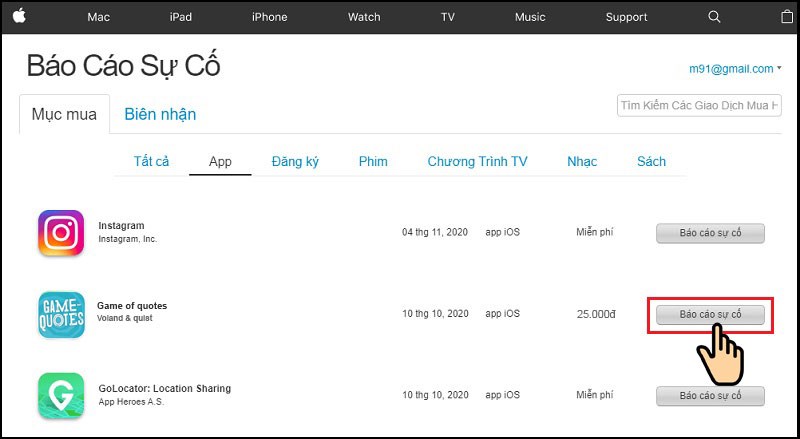Expand the m91@gmail.com account dropdown
This screenshot has width=800, height=439.
pyautogui.click(x=735, y=69)
